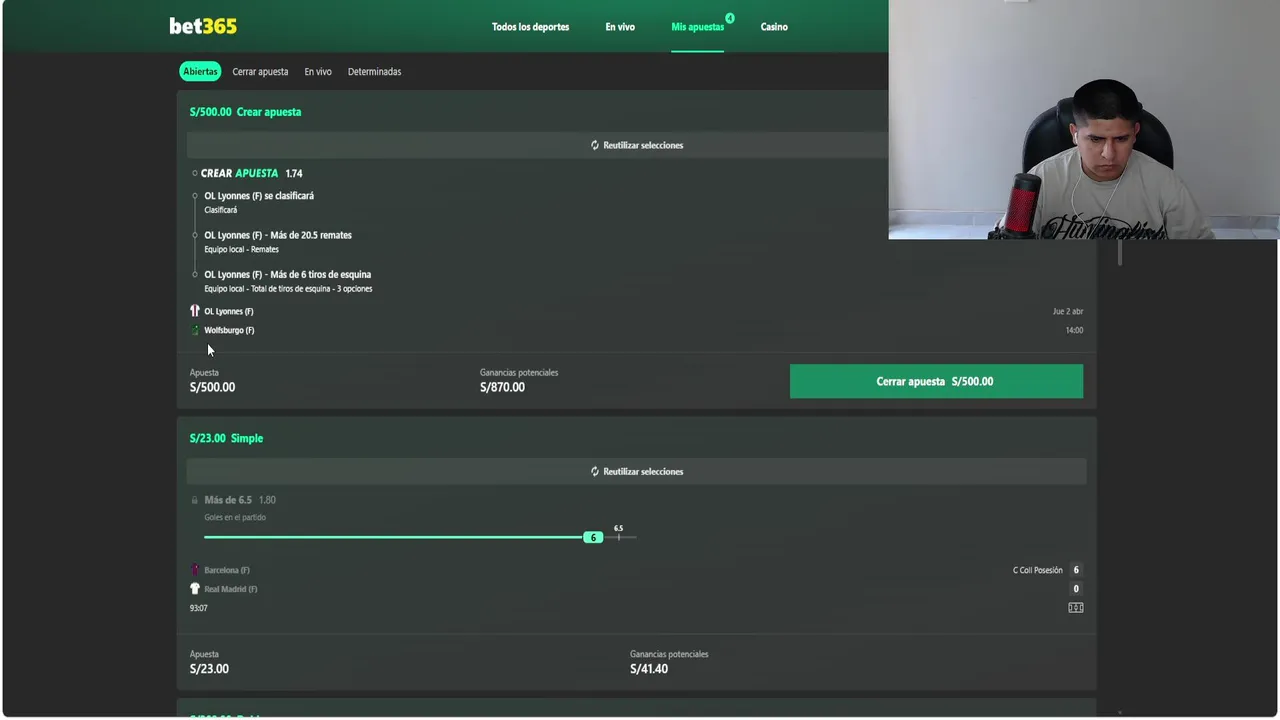The height and width of the screenshot is (720, 1280).
Task: Click Barcelona score box showing 6
Action: (x=1076, y=570)
